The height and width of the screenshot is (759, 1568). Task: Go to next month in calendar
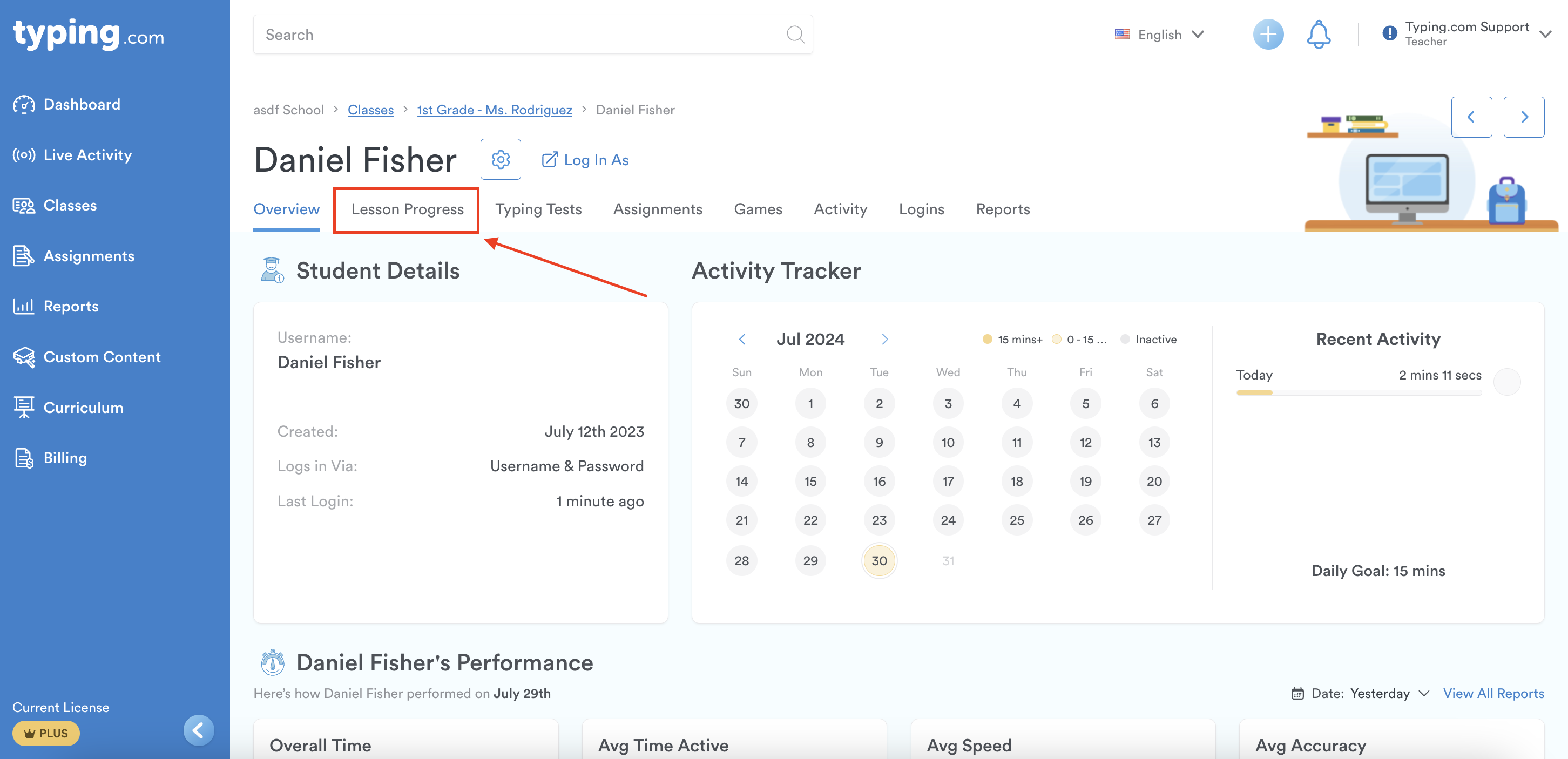point(884,339)
